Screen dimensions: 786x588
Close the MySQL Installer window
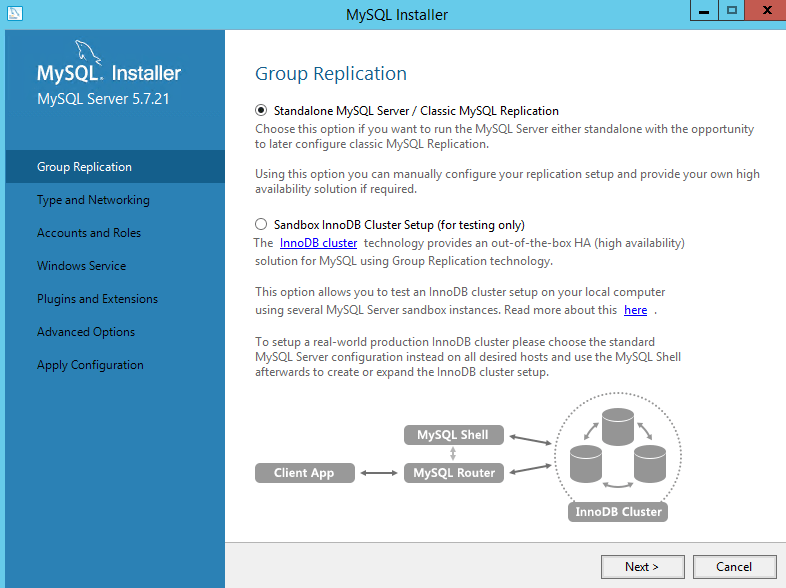[765, 11]
